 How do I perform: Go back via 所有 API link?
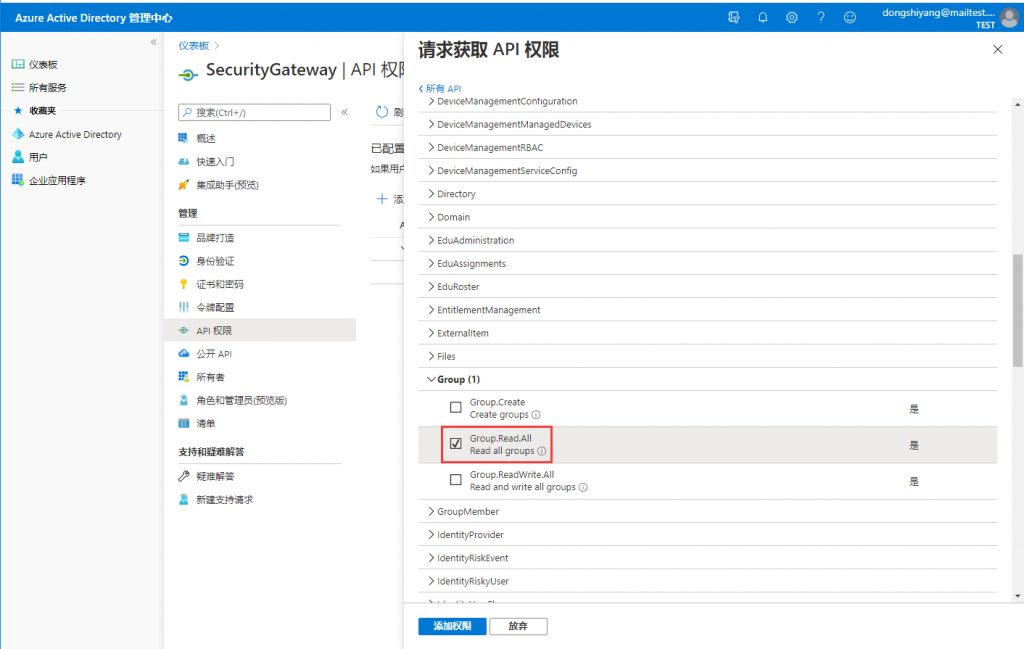click(440, 88)
